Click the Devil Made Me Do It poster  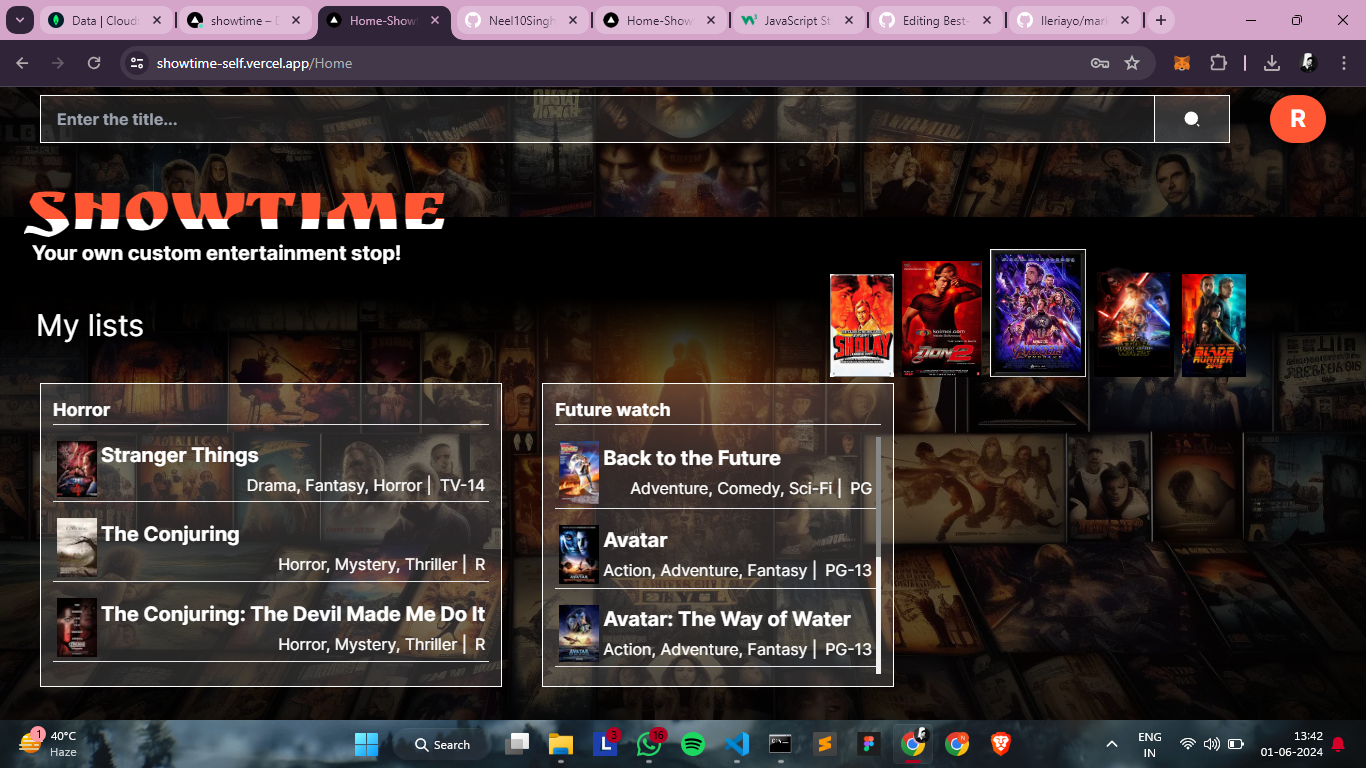pos(77,628)
